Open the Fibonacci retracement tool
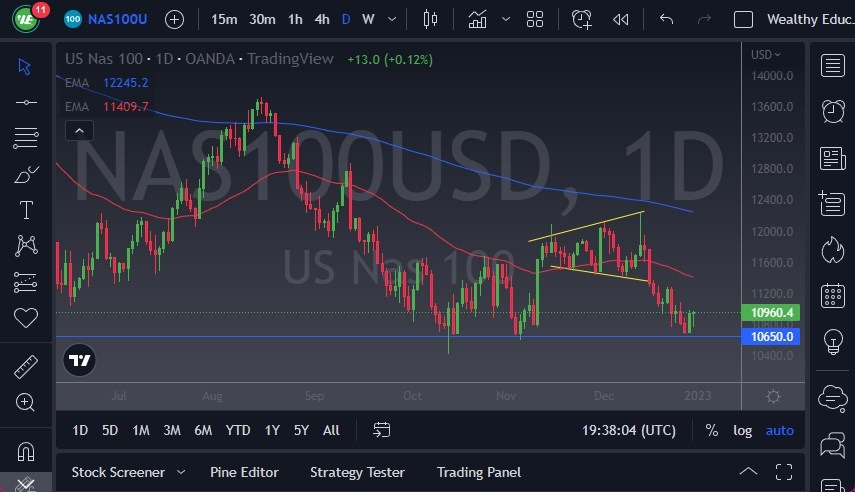Screen dimensions: 855x492 [25, 137]
